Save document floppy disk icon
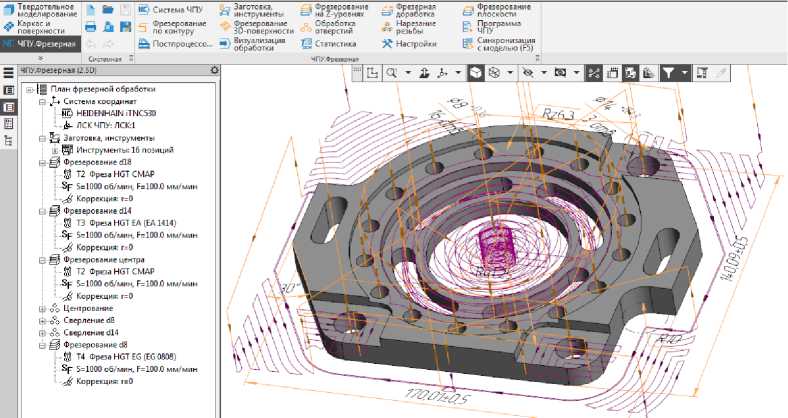Image resolution: width=788 pixels, height=418 pixels. (126, 27)
